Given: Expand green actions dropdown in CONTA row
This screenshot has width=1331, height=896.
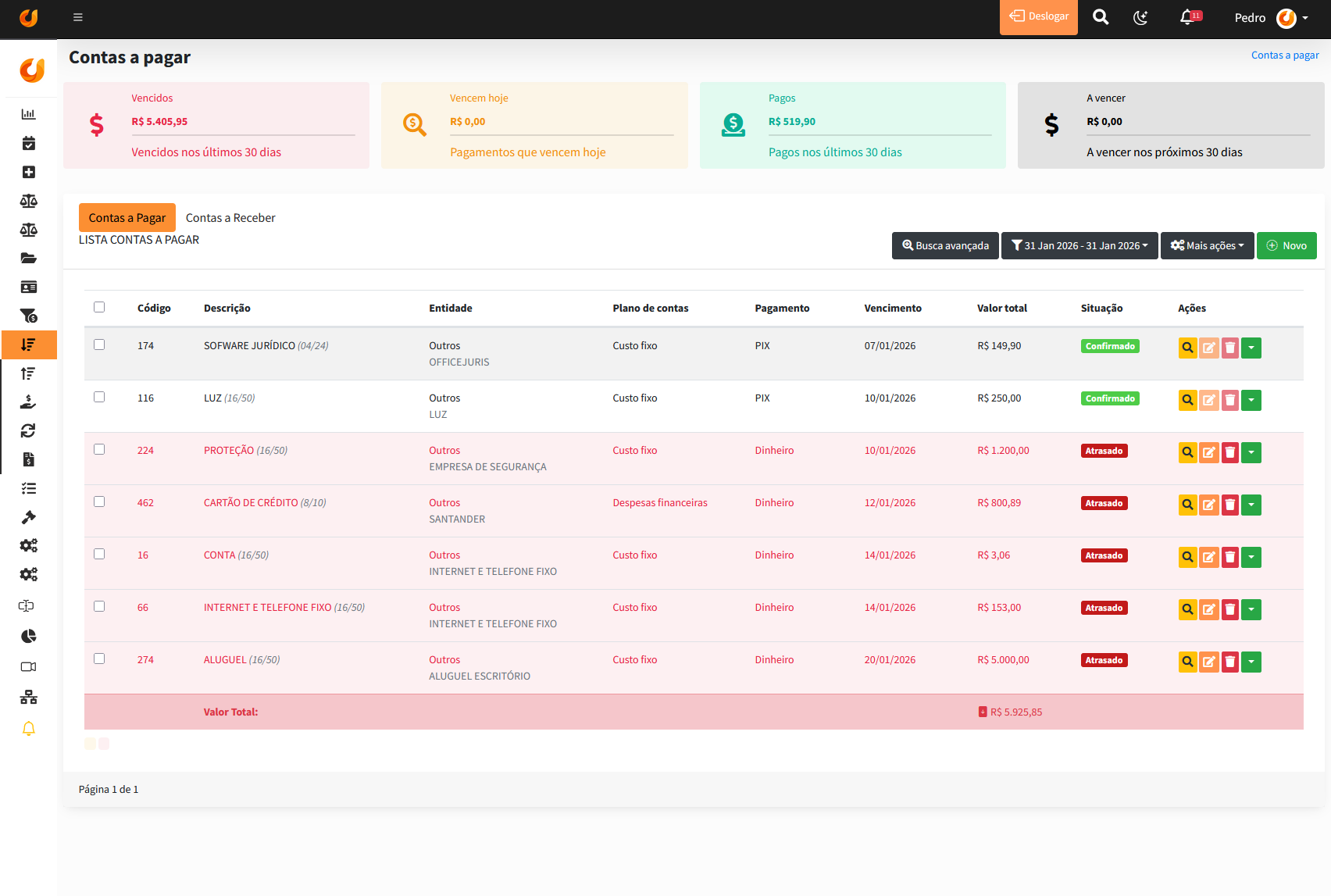Looking at the screenshot, I should (x=1251, y=557).
